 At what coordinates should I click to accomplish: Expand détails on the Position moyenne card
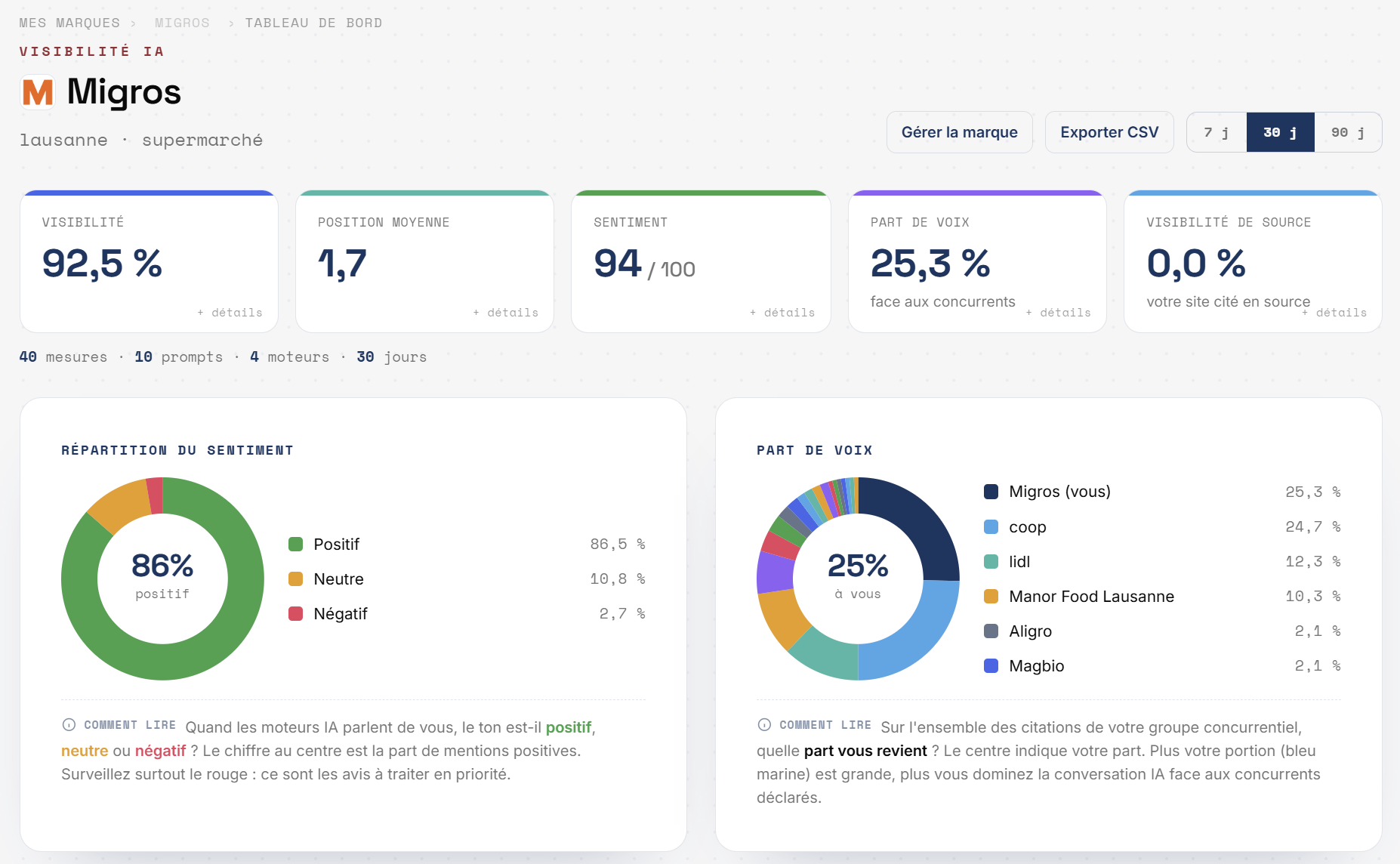[x=506, y=313]
